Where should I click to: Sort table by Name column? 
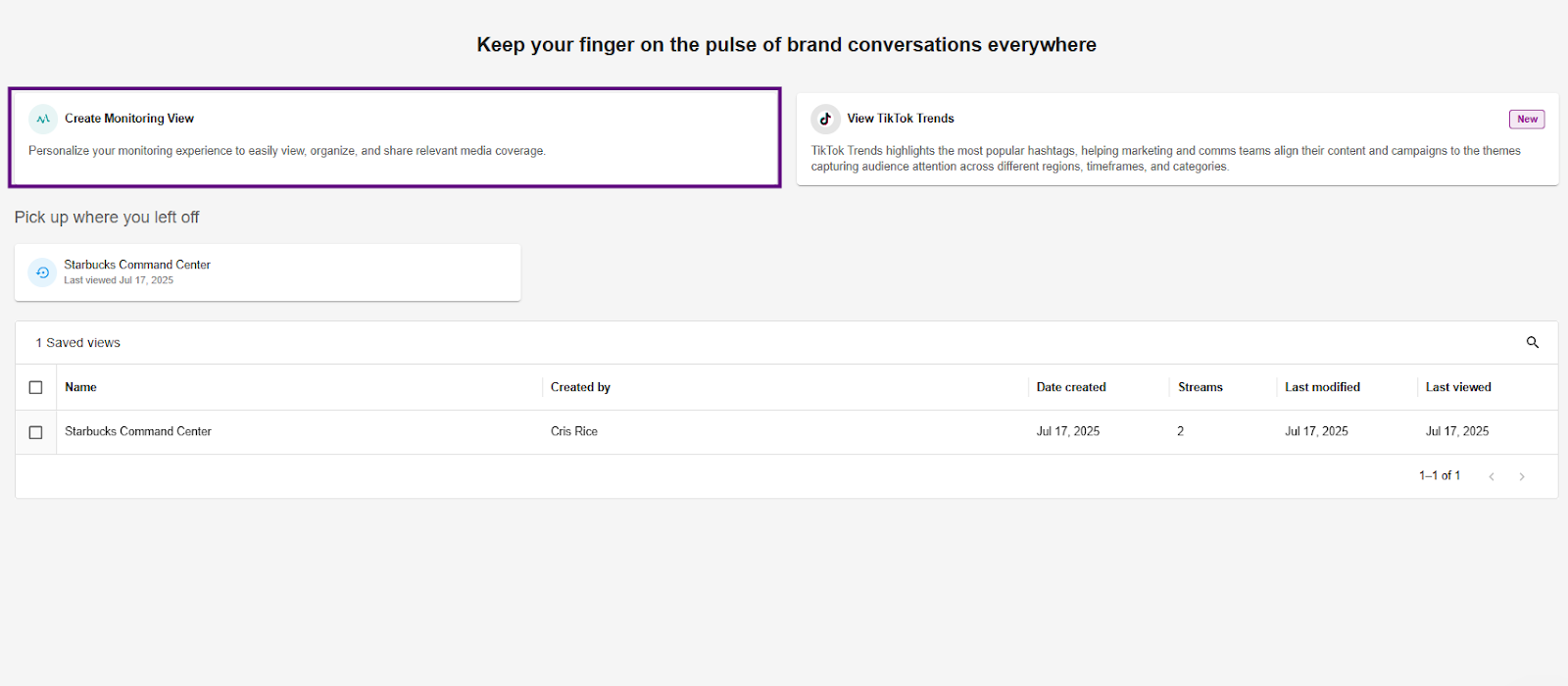tap(80, 387)
